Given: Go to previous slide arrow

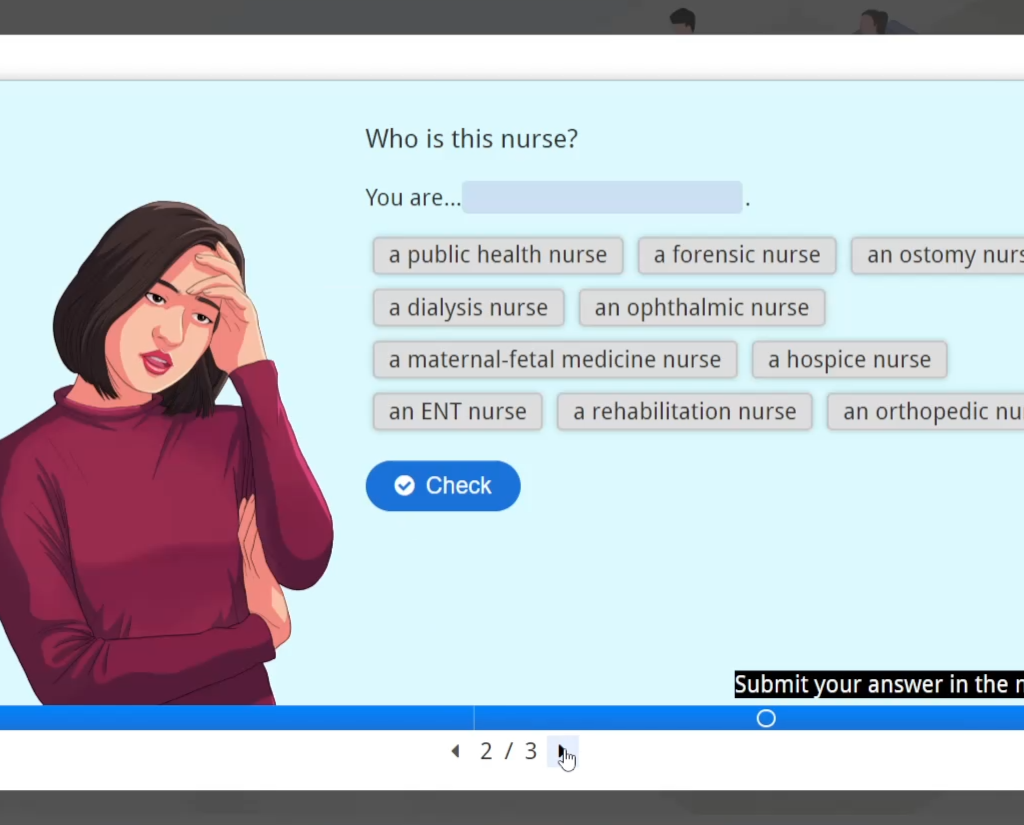Looking at the screenshot, I should (456, 751).
